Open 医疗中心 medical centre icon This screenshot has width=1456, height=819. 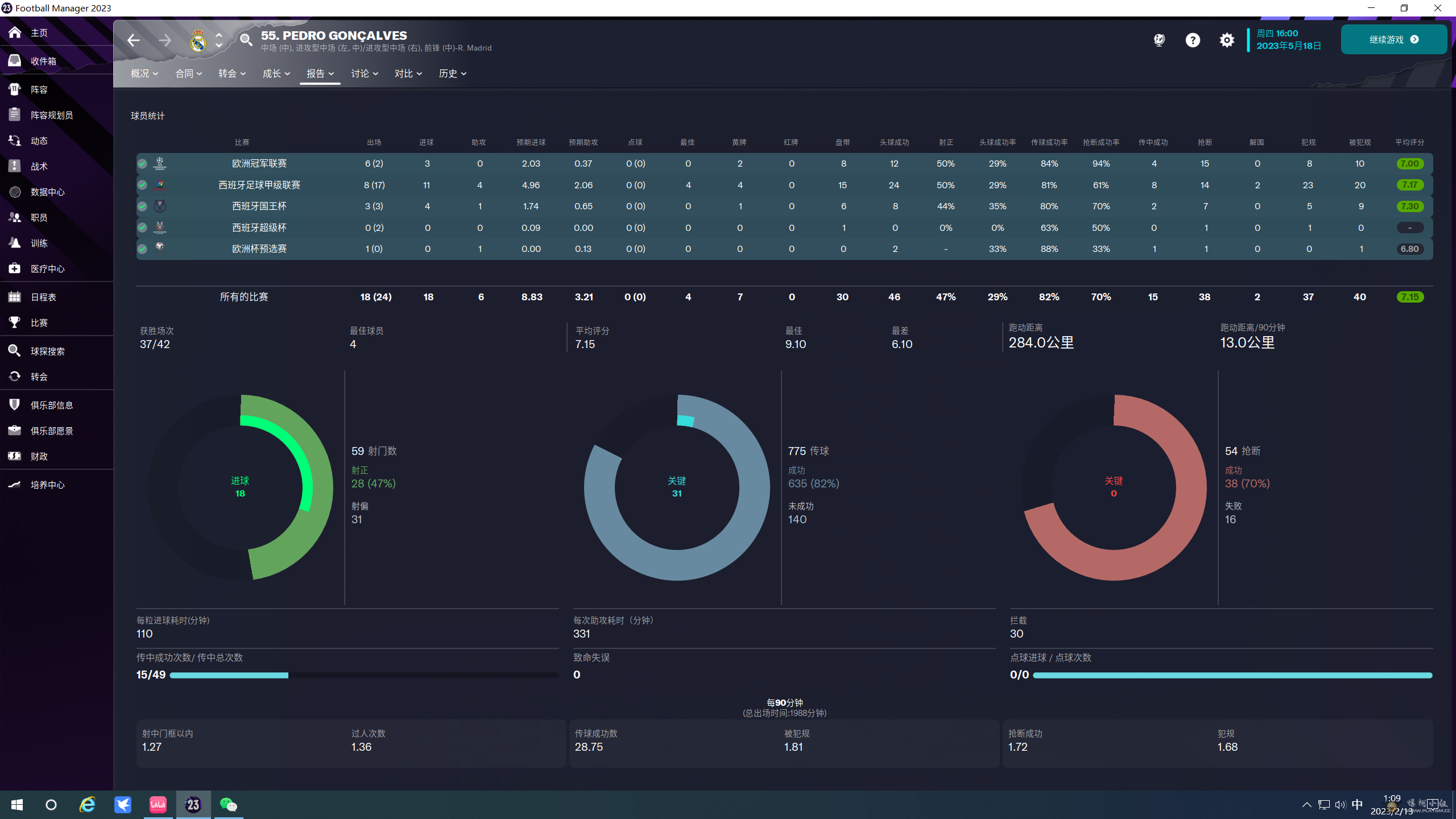[15, 268]
